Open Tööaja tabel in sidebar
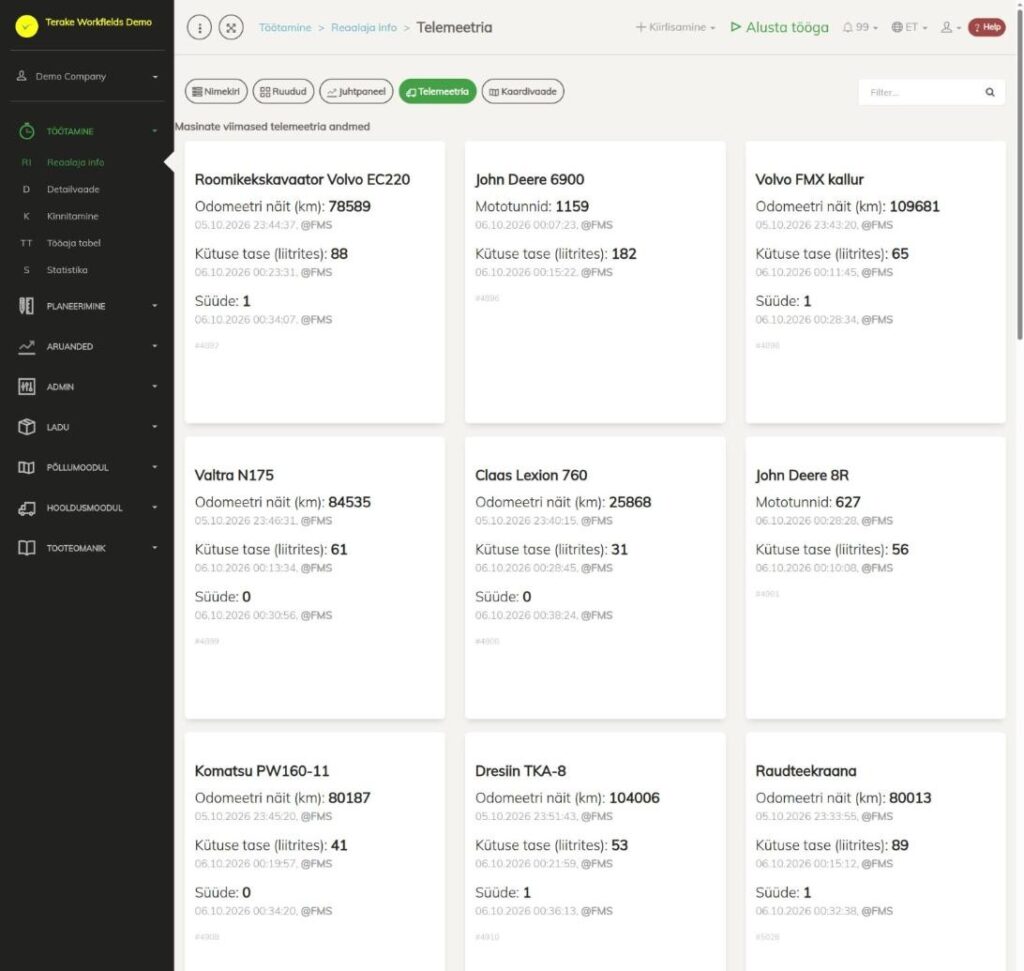1024x971 pixels. pyautogui.click(x=74, y=243)
